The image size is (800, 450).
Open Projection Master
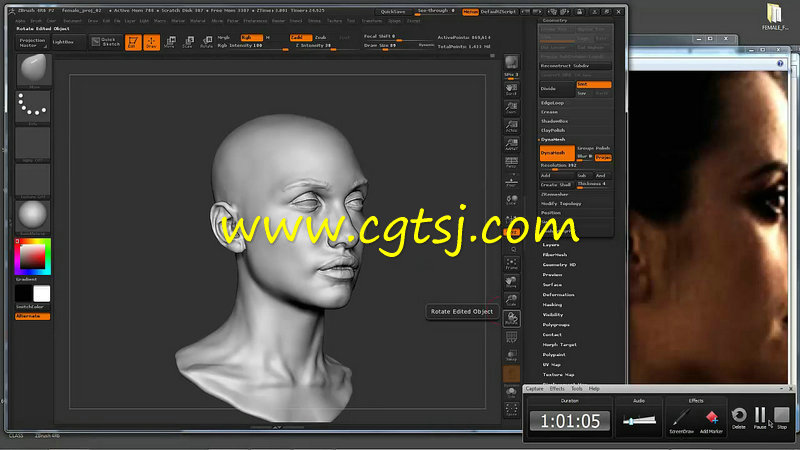[32, 42]
